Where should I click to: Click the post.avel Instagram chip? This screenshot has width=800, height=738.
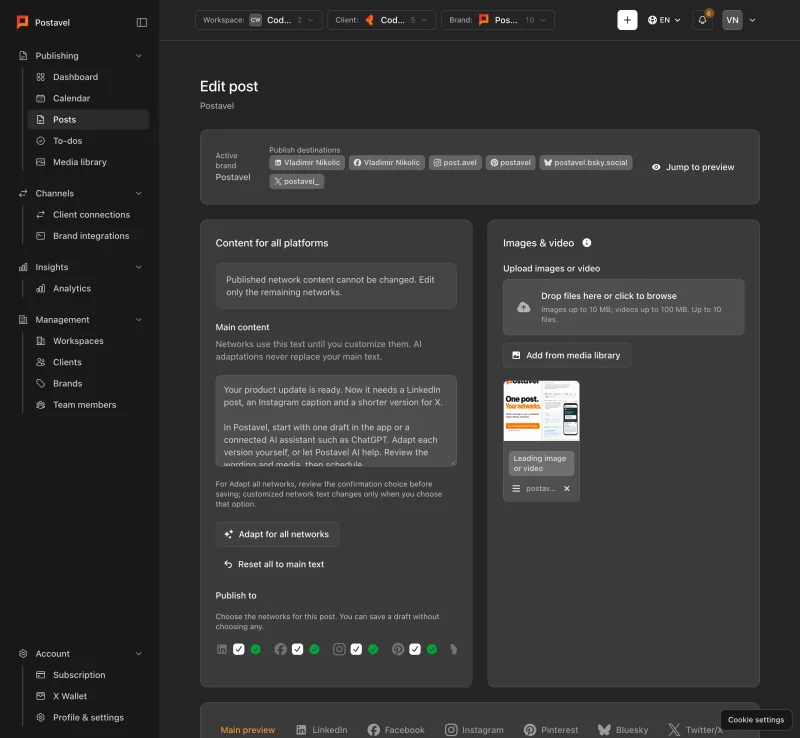(455, 163)
